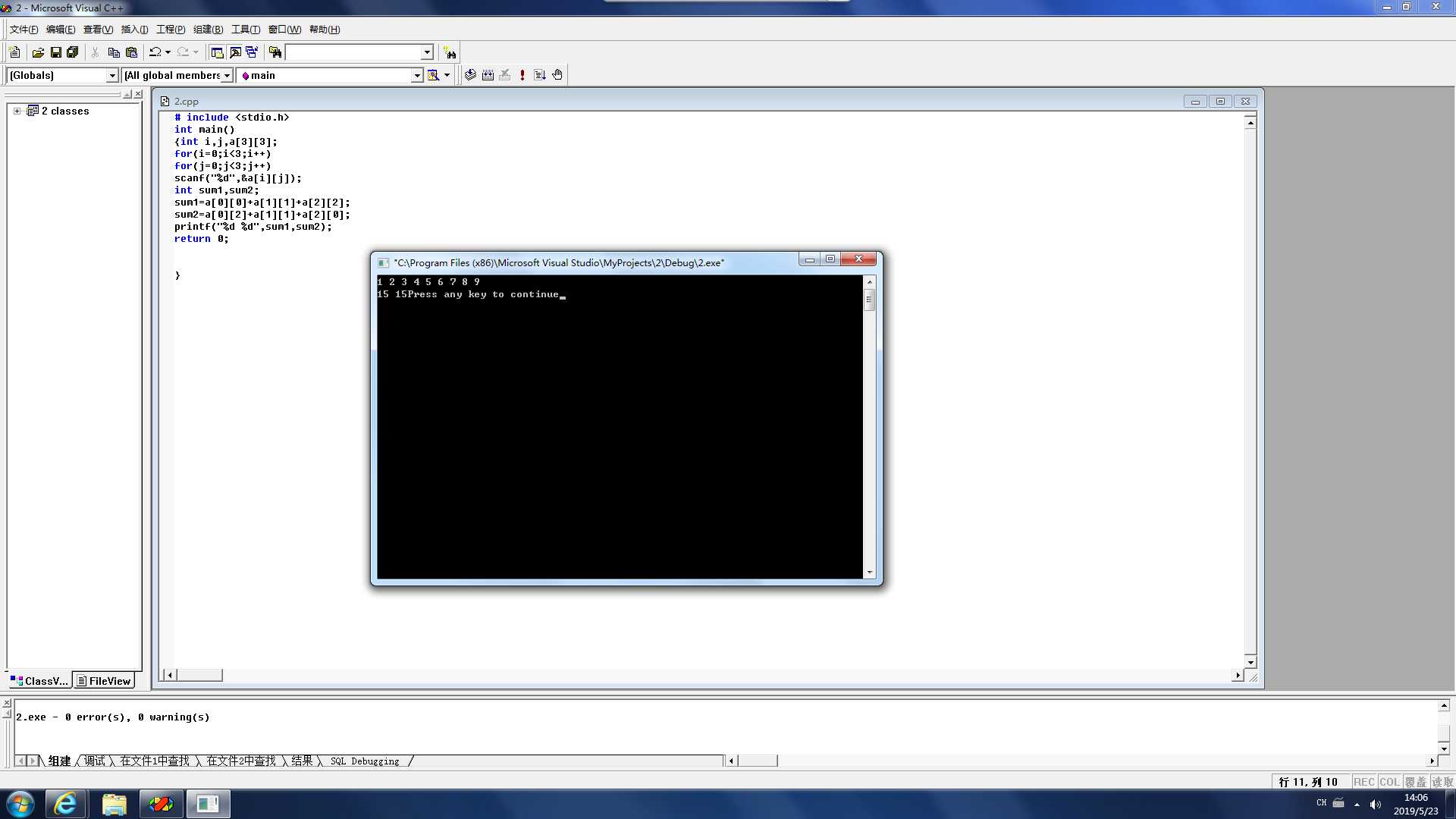Toggle the Workspace window icon
1456x819 pixels.
(217, 52)
